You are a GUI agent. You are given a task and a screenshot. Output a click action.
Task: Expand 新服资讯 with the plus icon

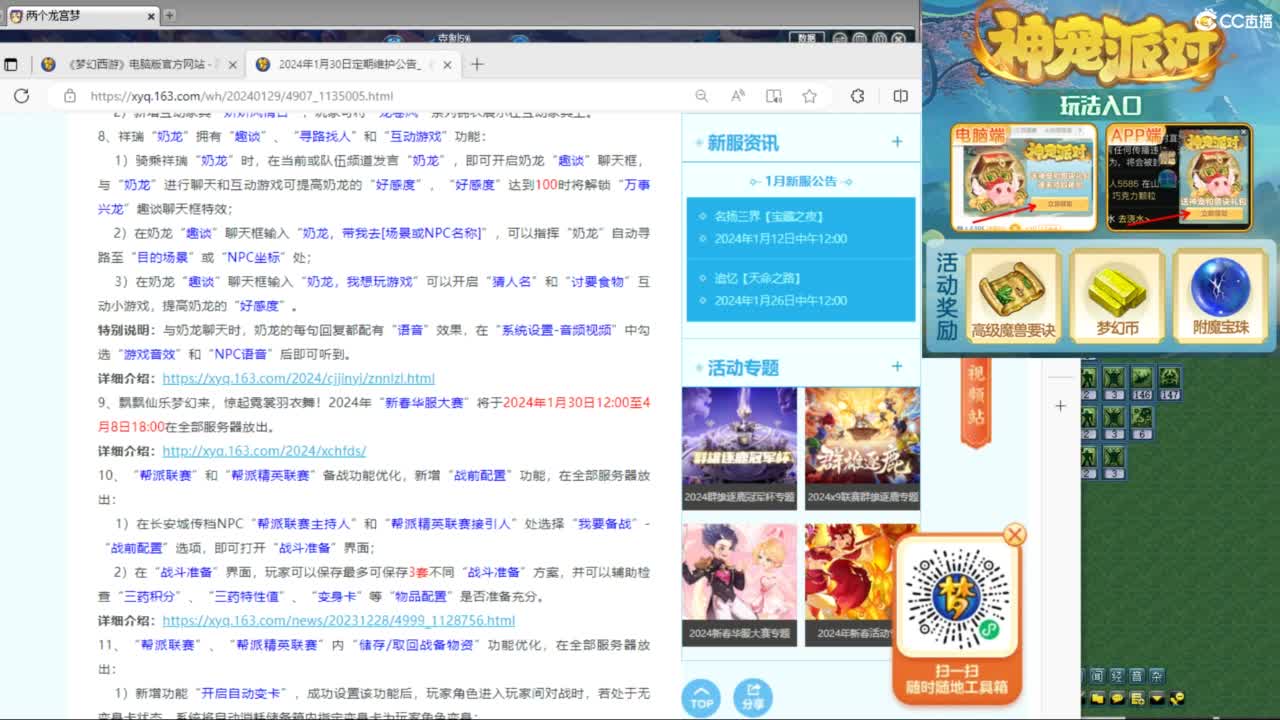(x=897, y=142)
